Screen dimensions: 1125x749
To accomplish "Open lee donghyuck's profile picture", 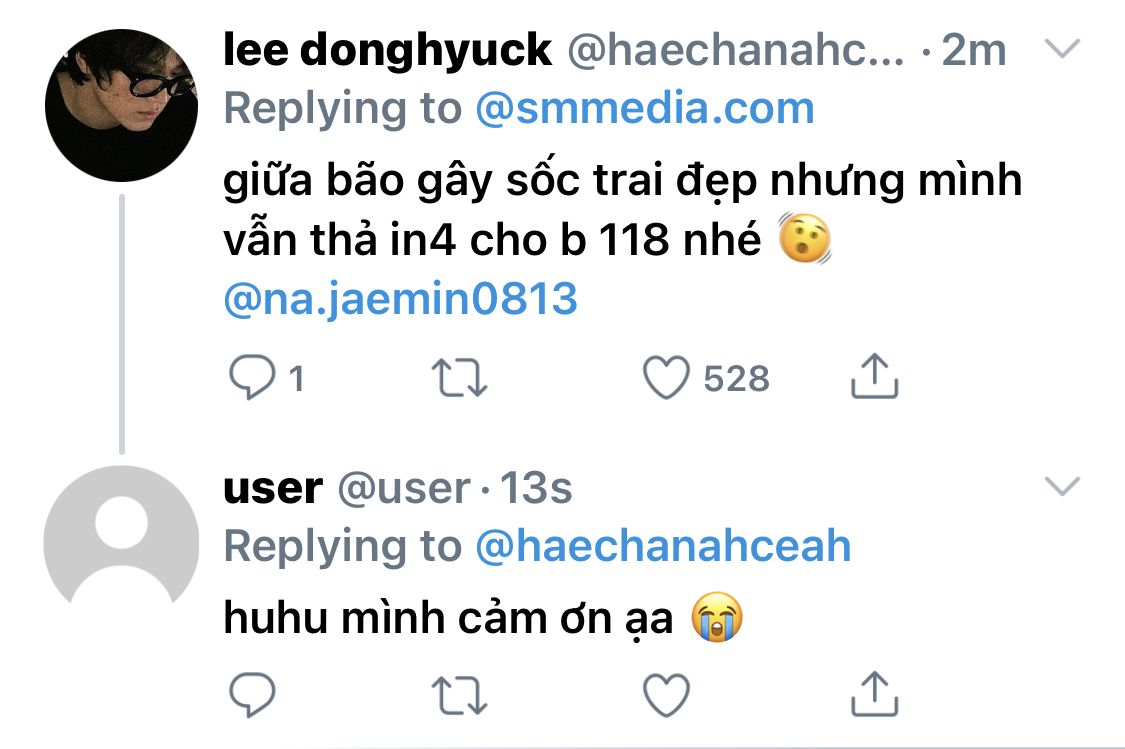I will point(121,105).
